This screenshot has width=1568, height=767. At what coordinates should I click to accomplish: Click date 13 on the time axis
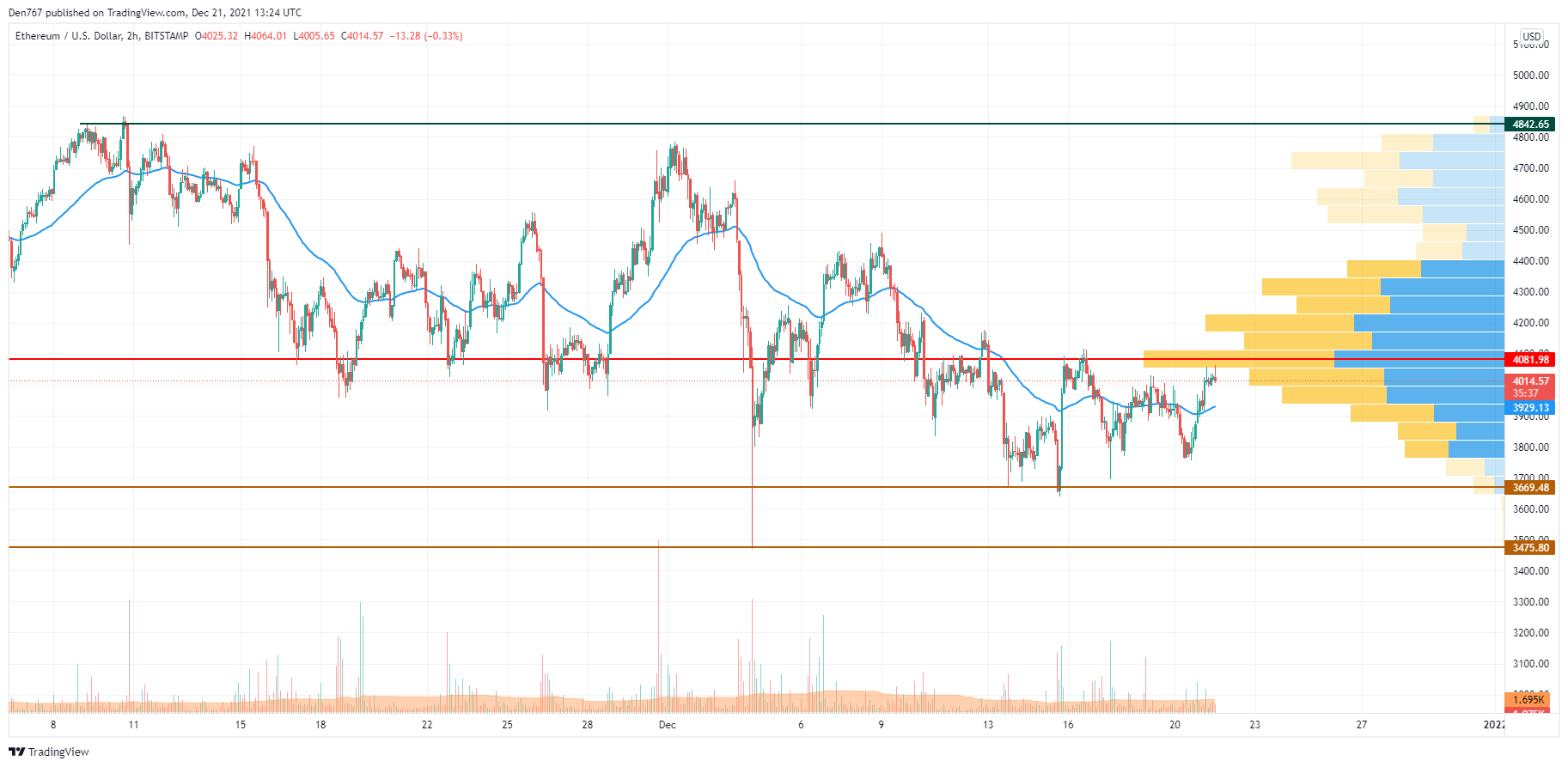[988, 725]
